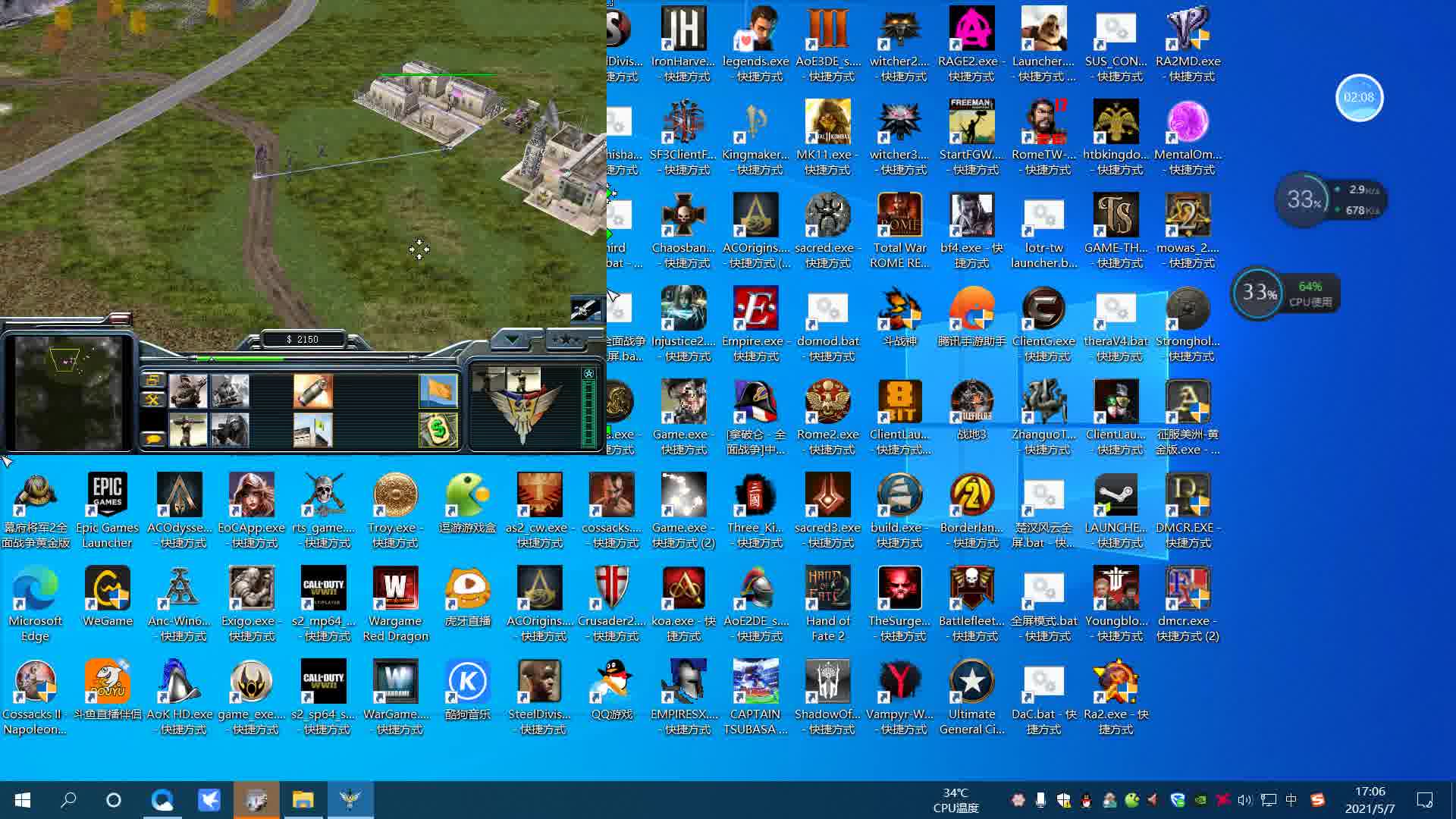Open the 酷狗音乐 music app icon

467,691
